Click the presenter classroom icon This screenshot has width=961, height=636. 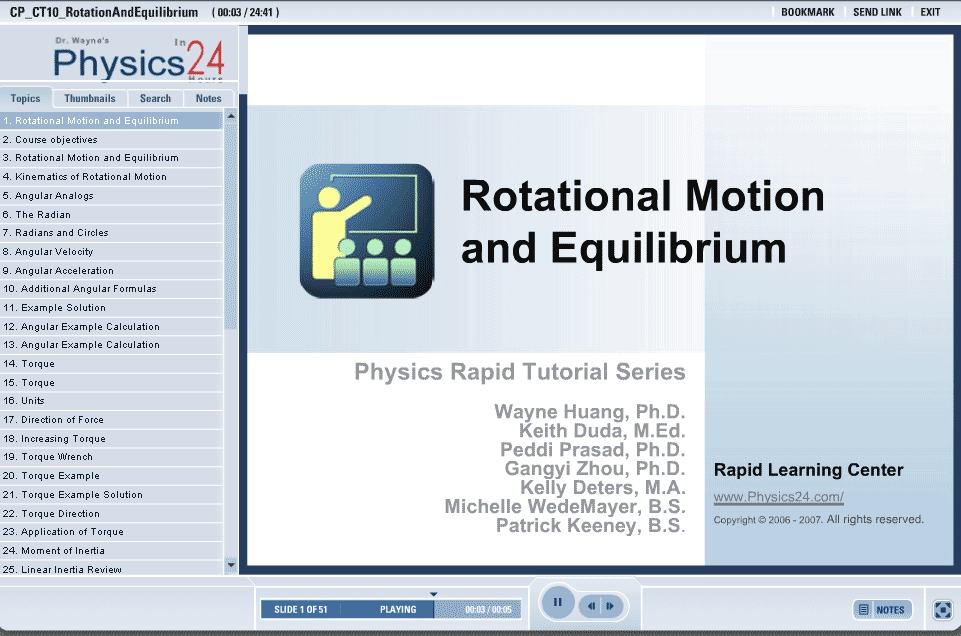[366, 231]
